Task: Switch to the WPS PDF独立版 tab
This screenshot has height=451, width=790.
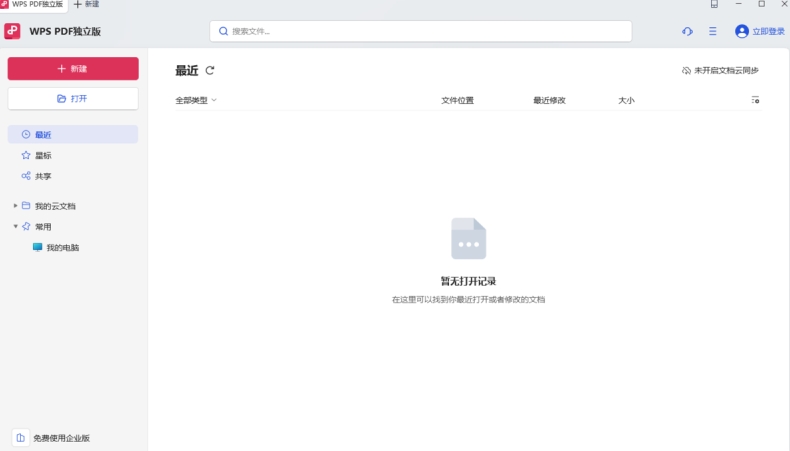Action: pyautogui.click(x=33, y=4)
